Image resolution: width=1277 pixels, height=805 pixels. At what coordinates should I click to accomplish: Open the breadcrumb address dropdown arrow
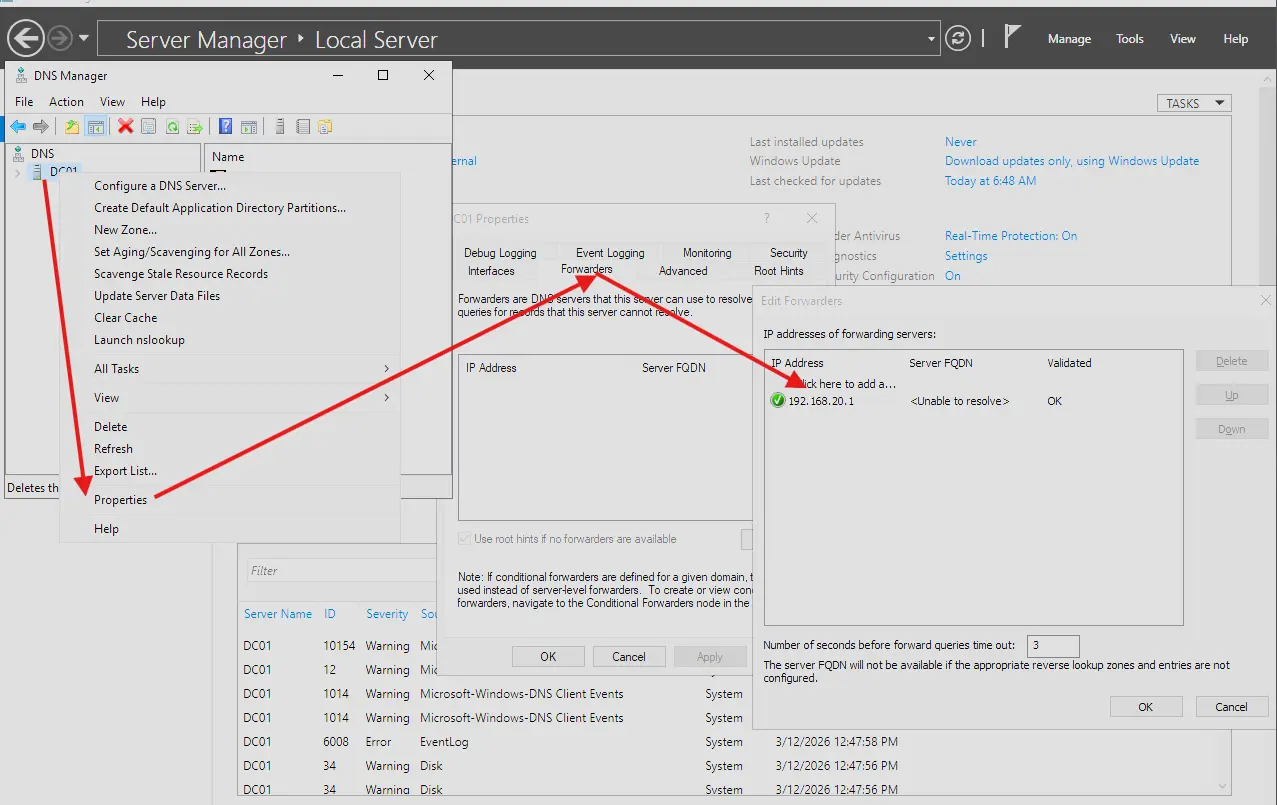click(932, 39)
